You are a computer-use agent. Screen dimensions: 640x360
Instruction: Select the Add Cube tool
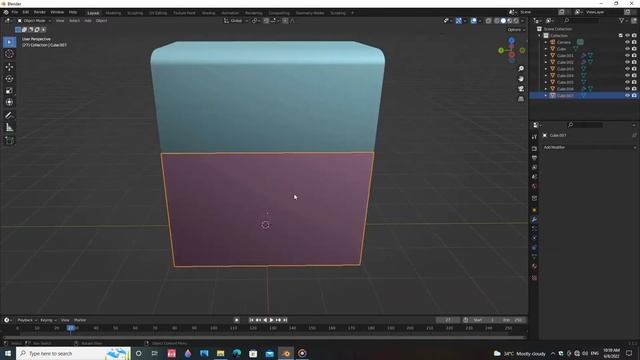tap(9, 141)
